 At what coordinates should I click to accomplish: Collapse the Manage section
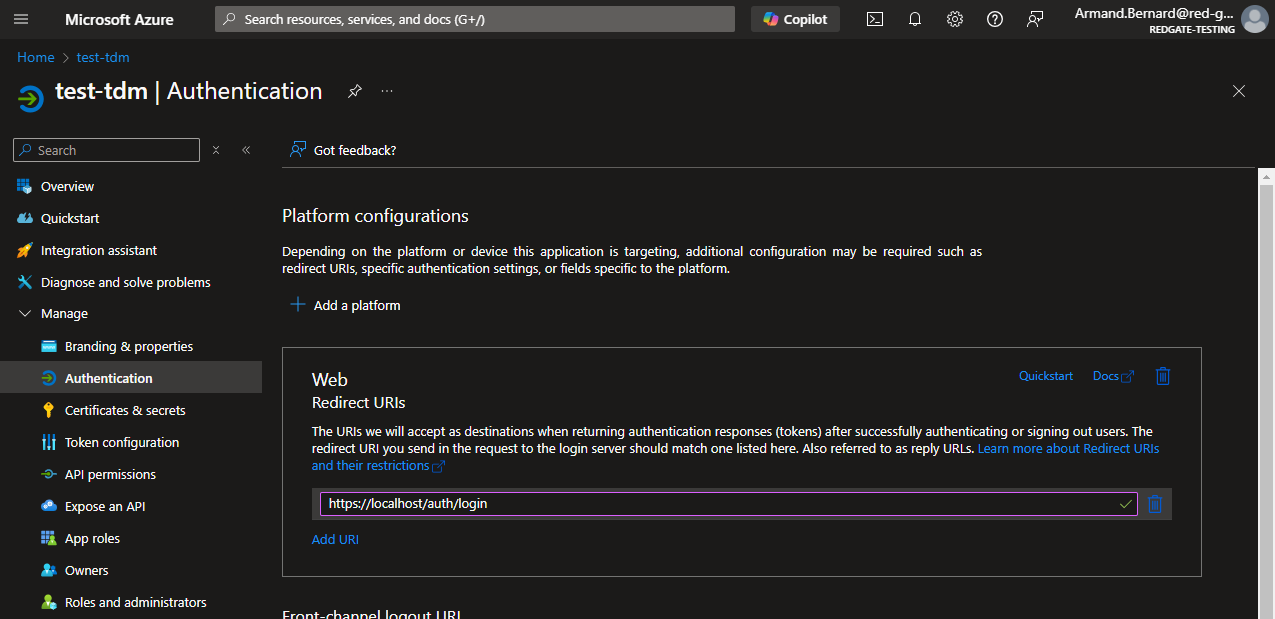click(x=25, y=314)
